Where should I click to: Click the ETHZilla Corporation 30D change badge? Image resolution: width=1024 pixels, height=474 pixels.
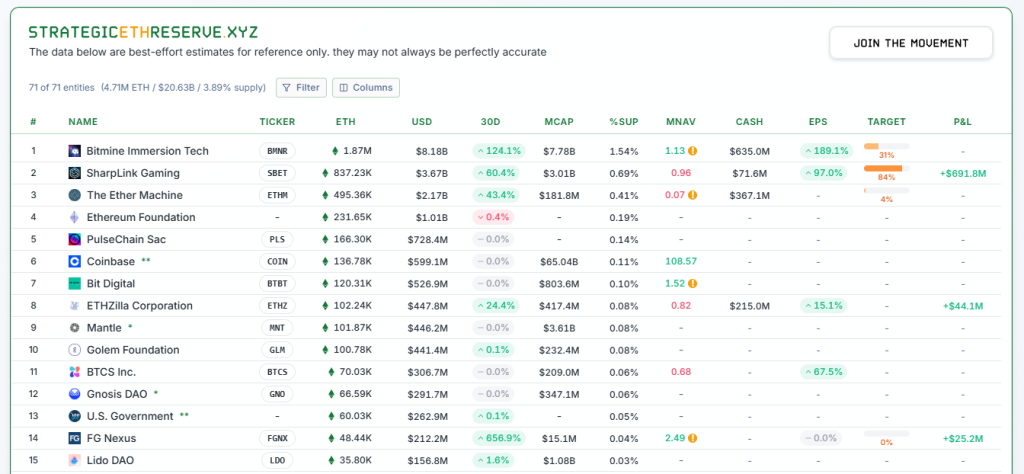[x=498, y=306]
